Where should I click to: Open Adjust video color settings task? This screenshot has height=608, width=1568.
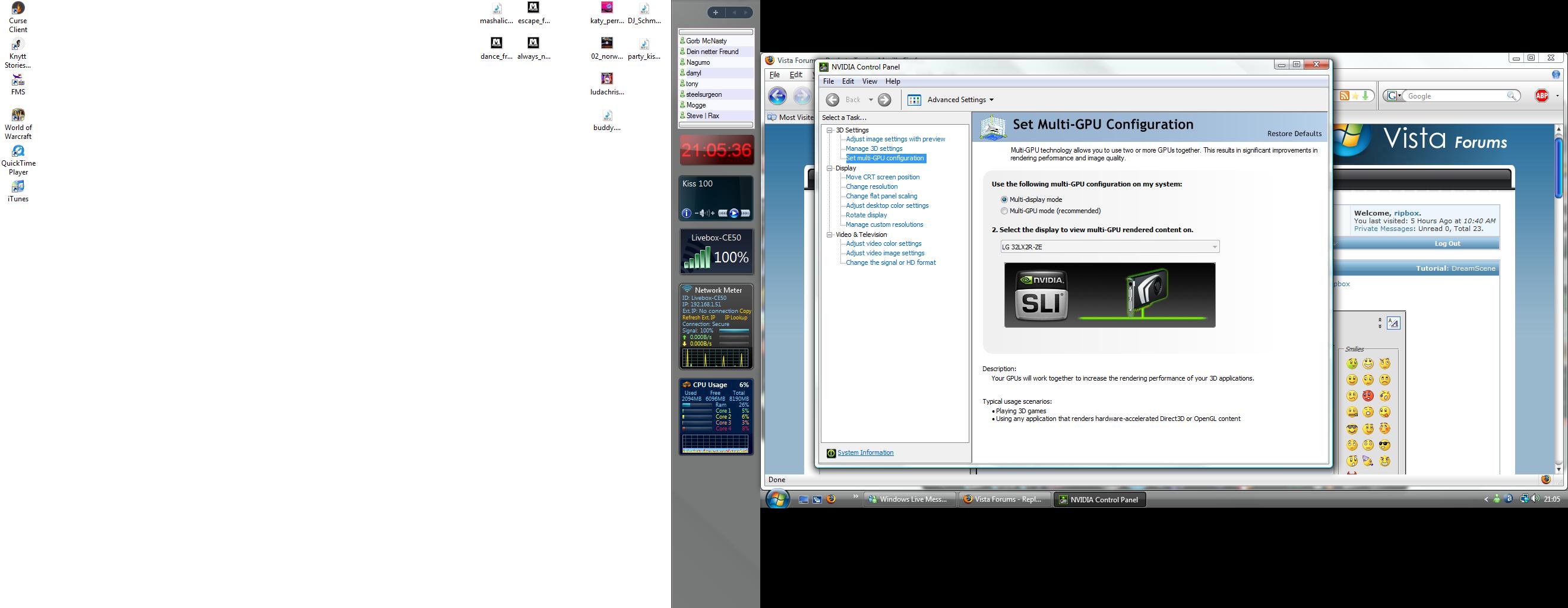(x=884, y=243)
